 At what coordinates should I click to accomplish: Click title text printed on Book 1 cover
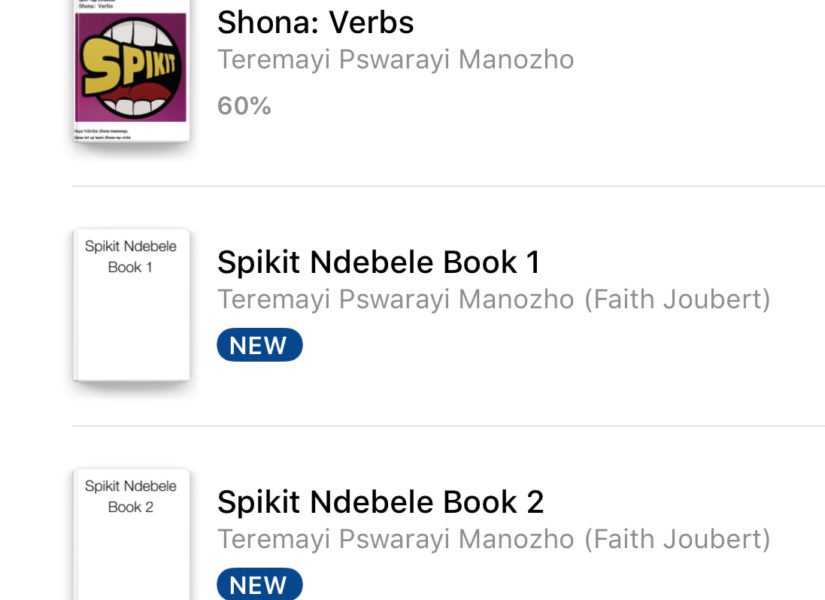click(x=131, y=256)
